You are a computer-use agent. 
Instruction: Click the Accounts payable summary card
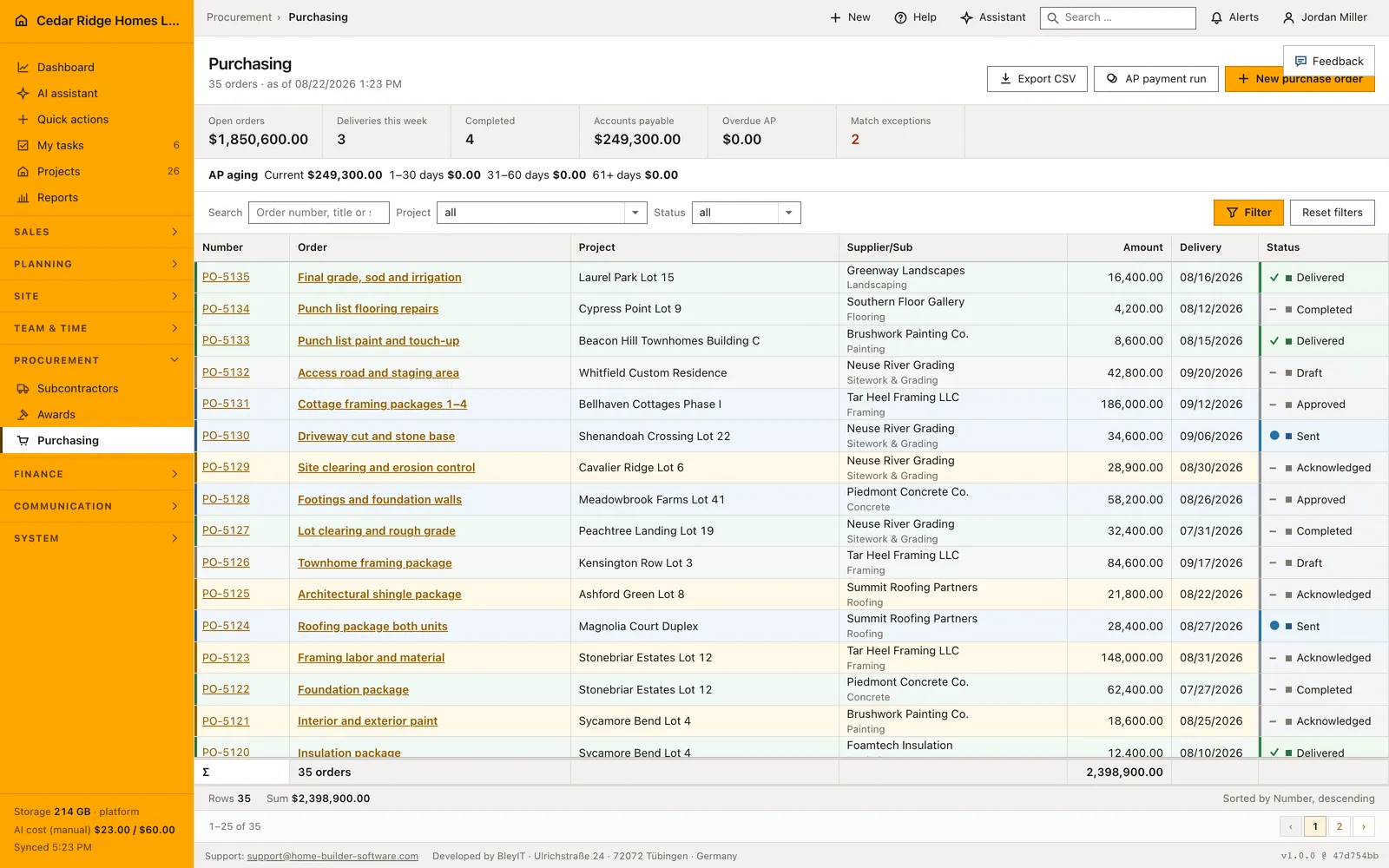click(643, 131)
